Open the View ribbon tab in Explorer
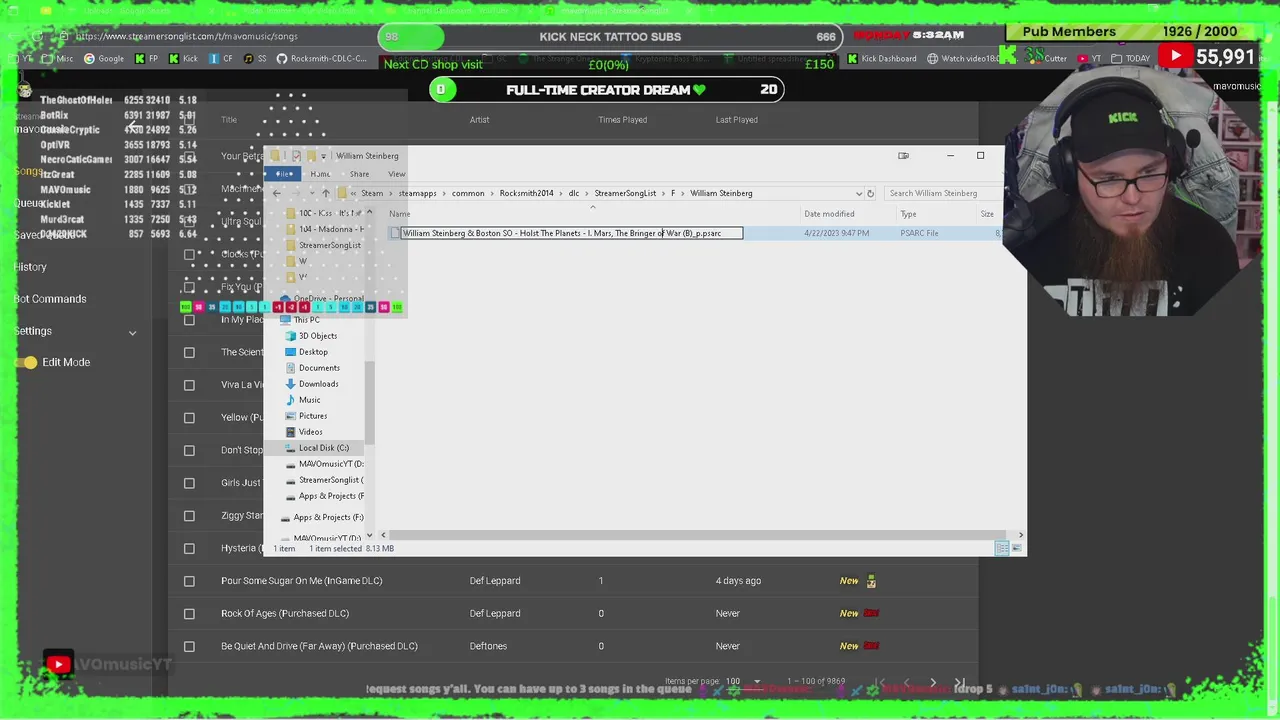1280x720 pixels. coord(396,174)
